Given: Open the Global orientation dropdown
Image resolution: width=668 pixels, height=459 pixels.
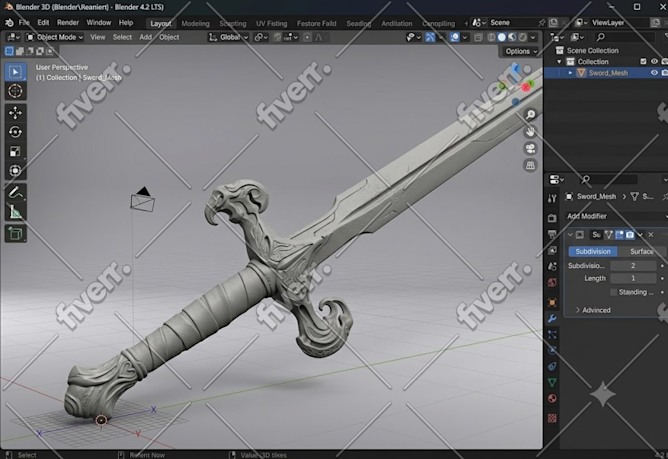Looking at the screenshot, I should tap(228, 37).
